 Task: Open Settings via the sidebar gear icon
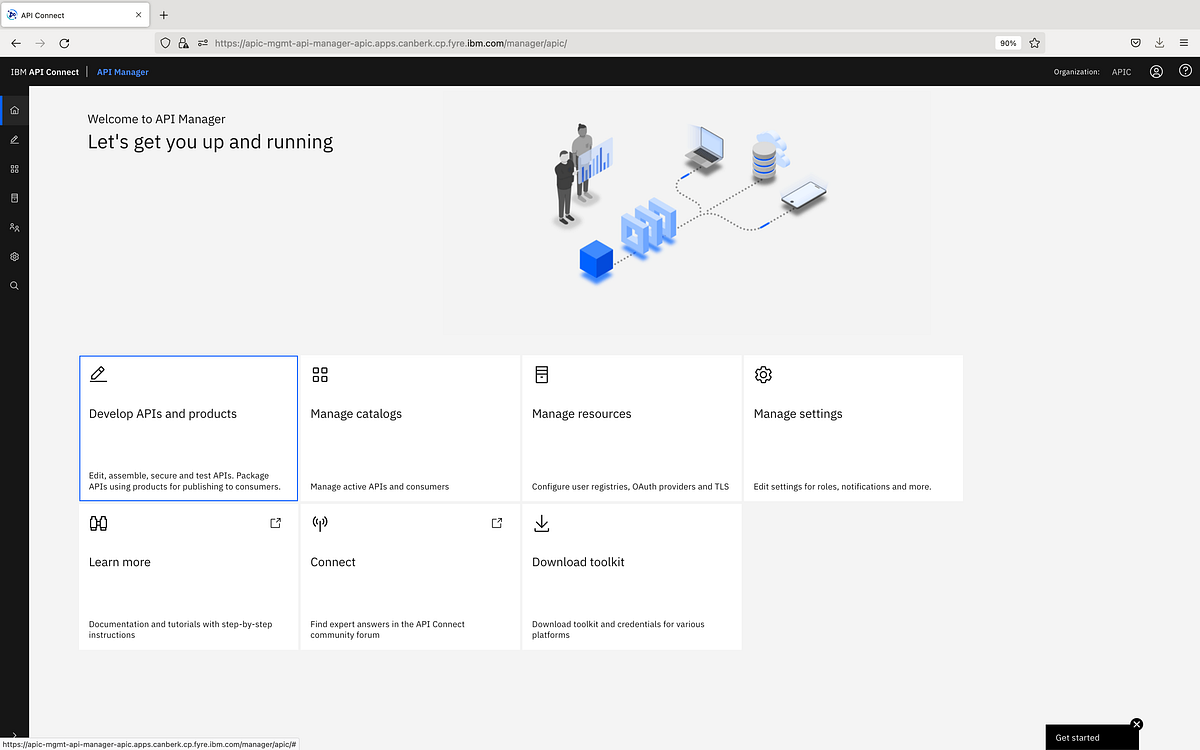click(x=13, y=256)
